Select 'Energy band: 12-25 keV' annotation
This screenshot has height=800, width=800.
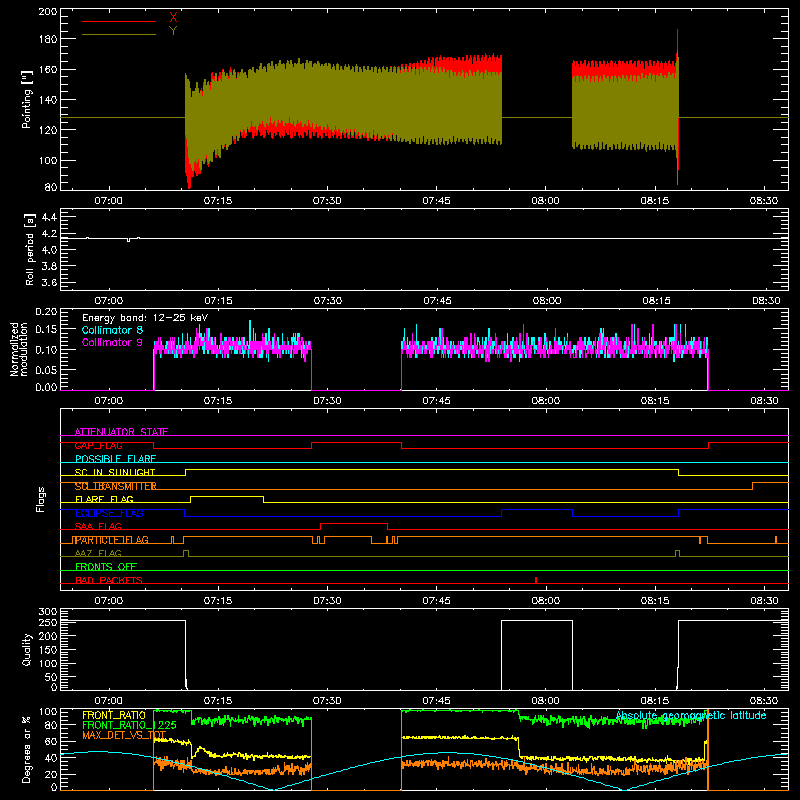[x=145, y=318]
